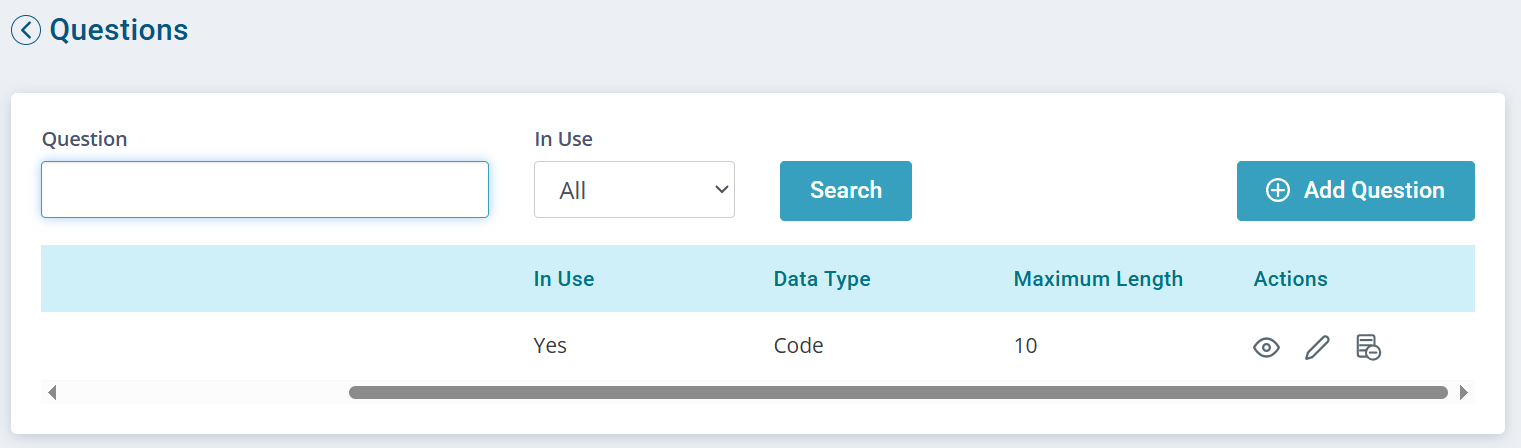
Task: Select the Code data type cell
Action: [799, 346]
